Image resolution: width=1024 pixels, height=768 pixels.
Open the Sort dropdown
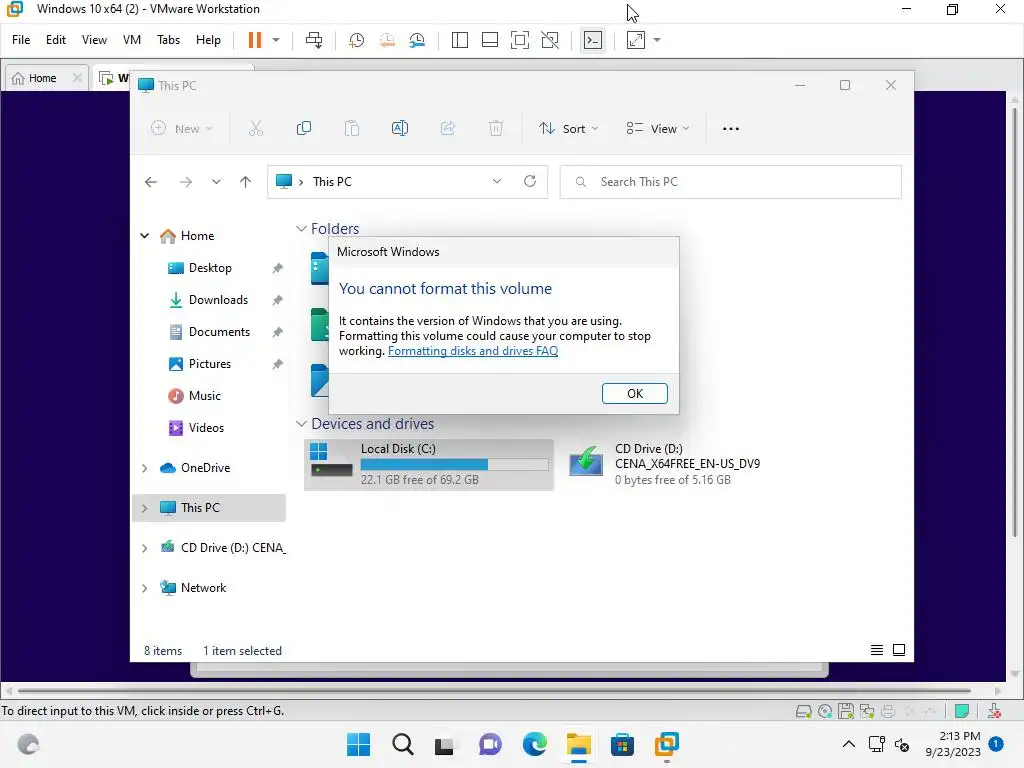tap(568, 129)
